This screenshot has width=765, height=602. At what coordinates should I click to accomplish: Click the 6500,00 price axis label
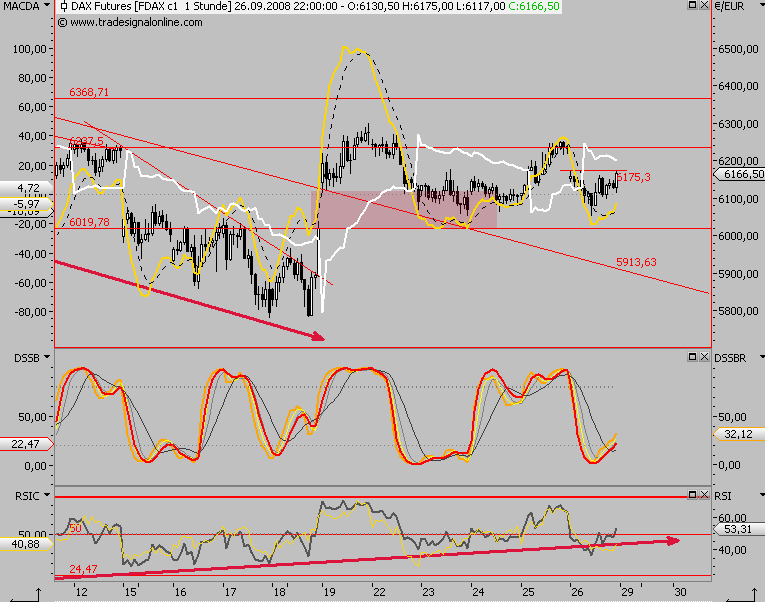pos(739,49)
